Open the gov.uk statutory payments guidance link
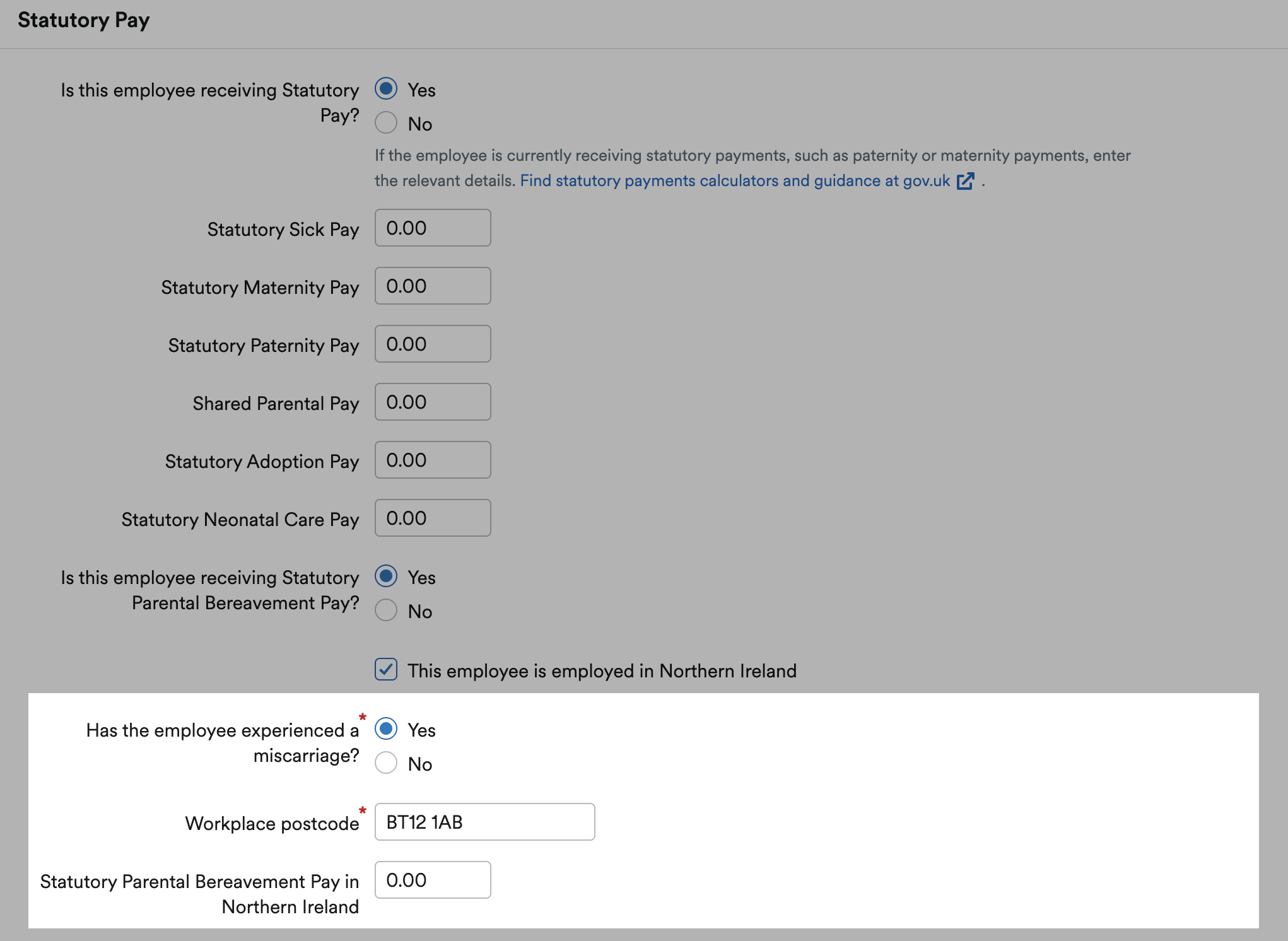Screen dimensions: 1288x941 pyautogui.click(x=735, y=181)
